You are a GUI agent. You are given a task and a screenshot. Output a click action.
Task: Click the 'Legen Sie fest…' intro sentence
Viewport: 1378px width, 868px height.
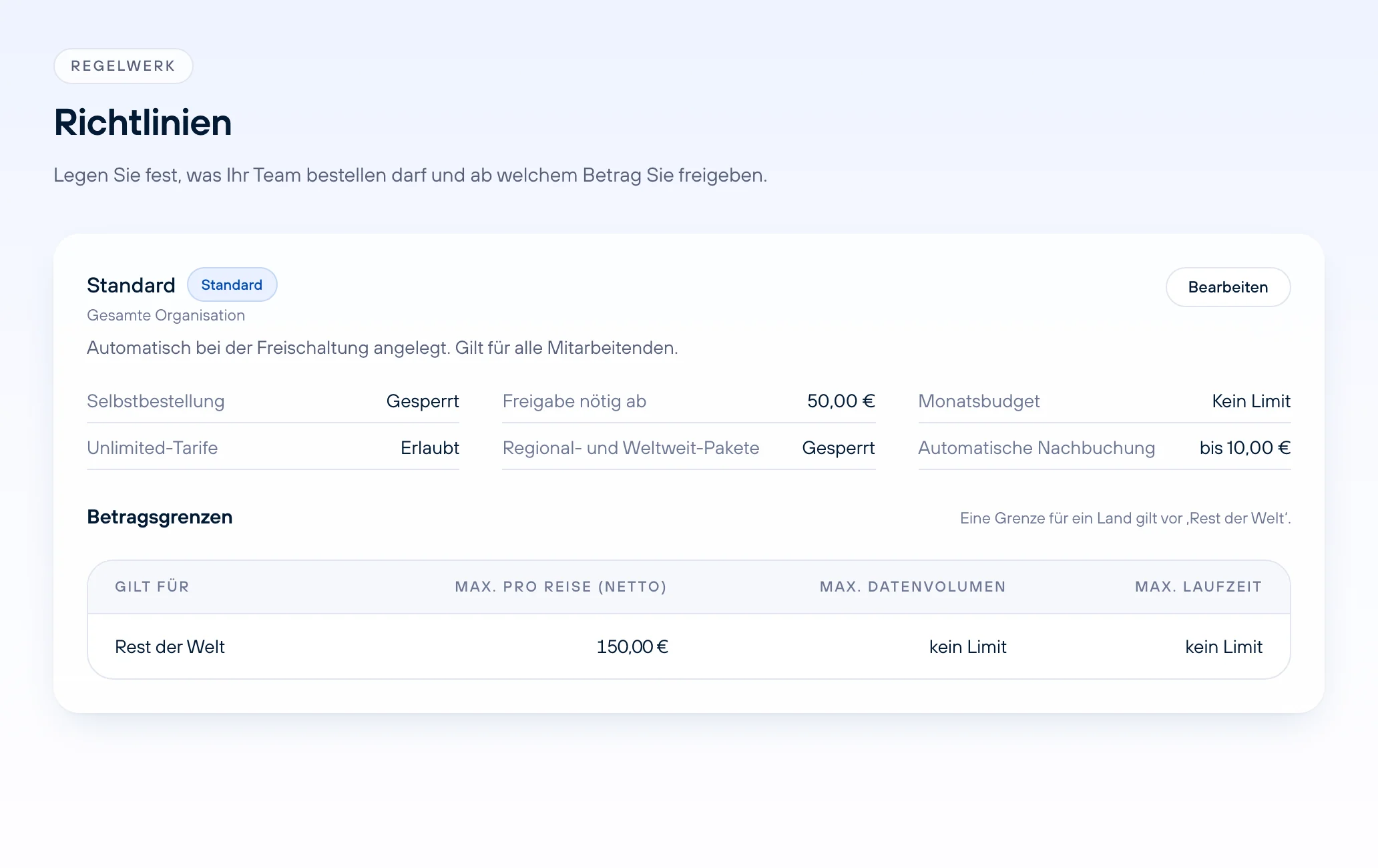411,175
